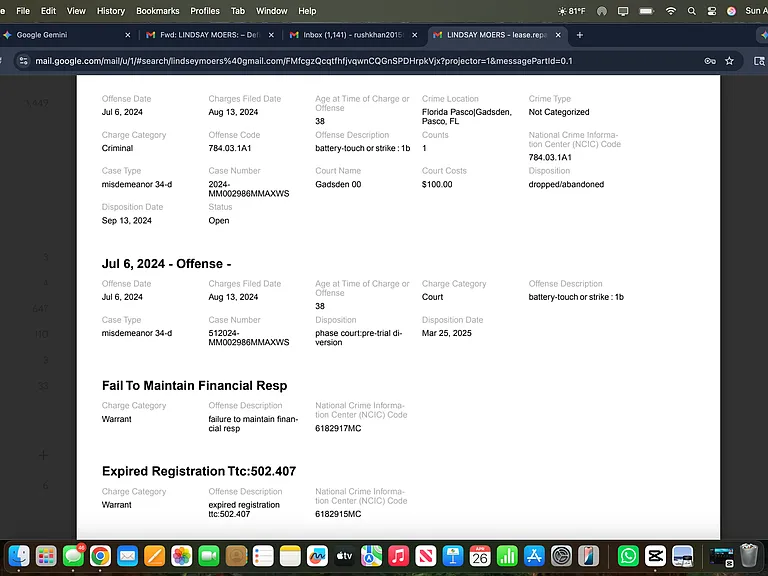This screenshot has width=768, height=576.
Task: Open System Settings in the dock
Action: [x=561, y=556]
